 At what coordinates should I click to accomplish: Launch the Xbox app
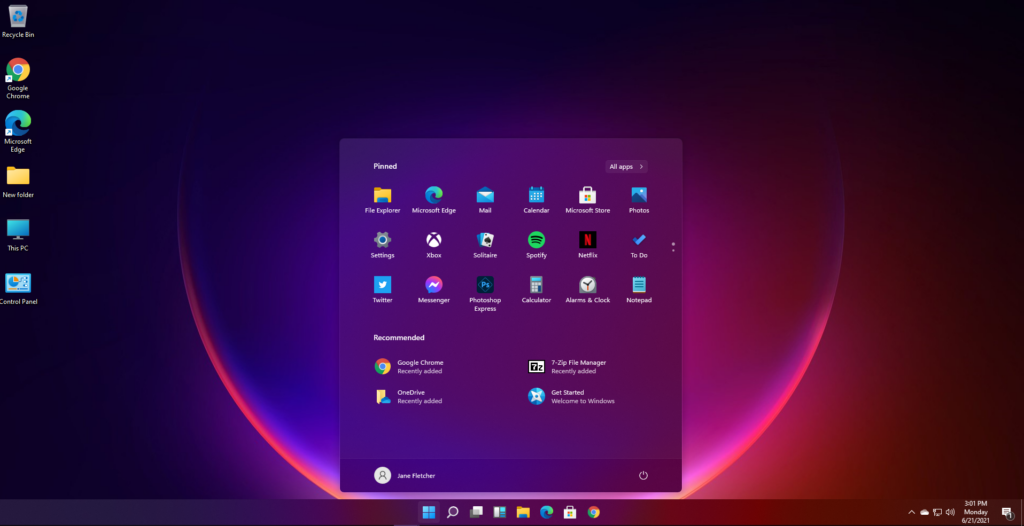pyautogui.click(x=434, y=246)
